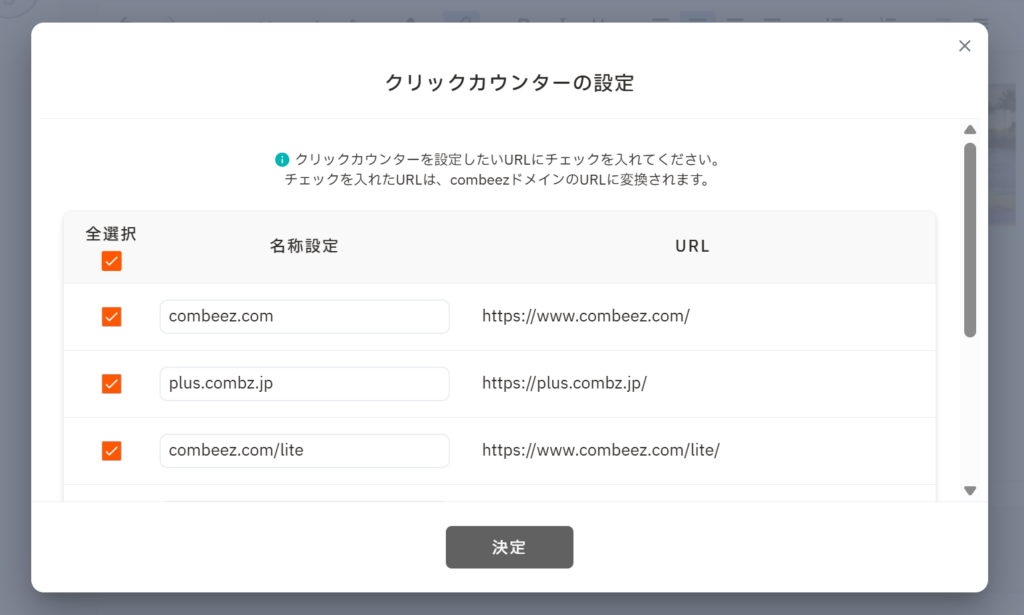Toggle the combeez.com/lite row checkbox

pos(111,451)
